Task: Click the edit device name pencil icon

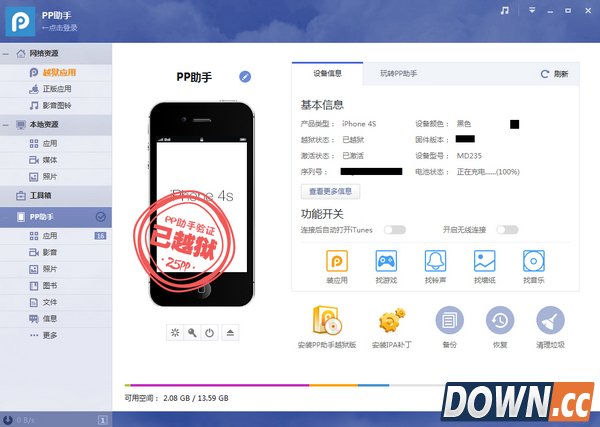Action: pyautogui.click(x=245, y=77)
